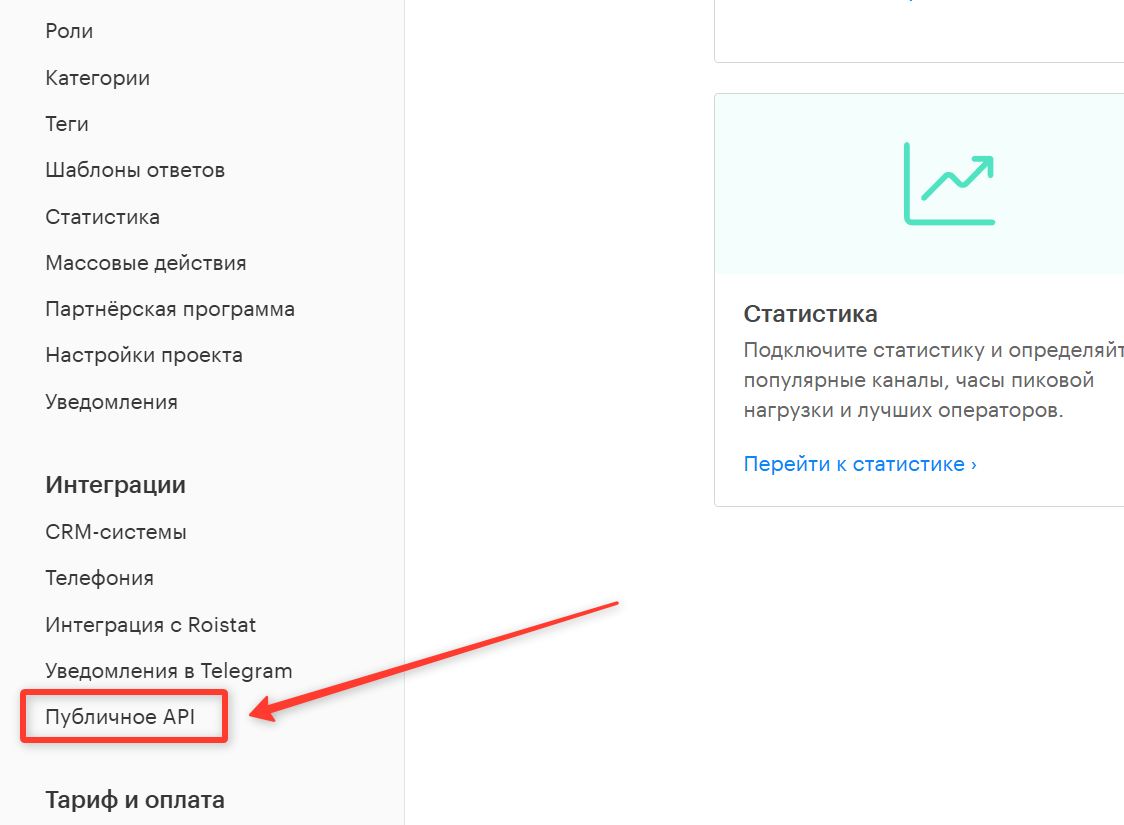
Task: Select Телефония integration item
Action: 99,578
